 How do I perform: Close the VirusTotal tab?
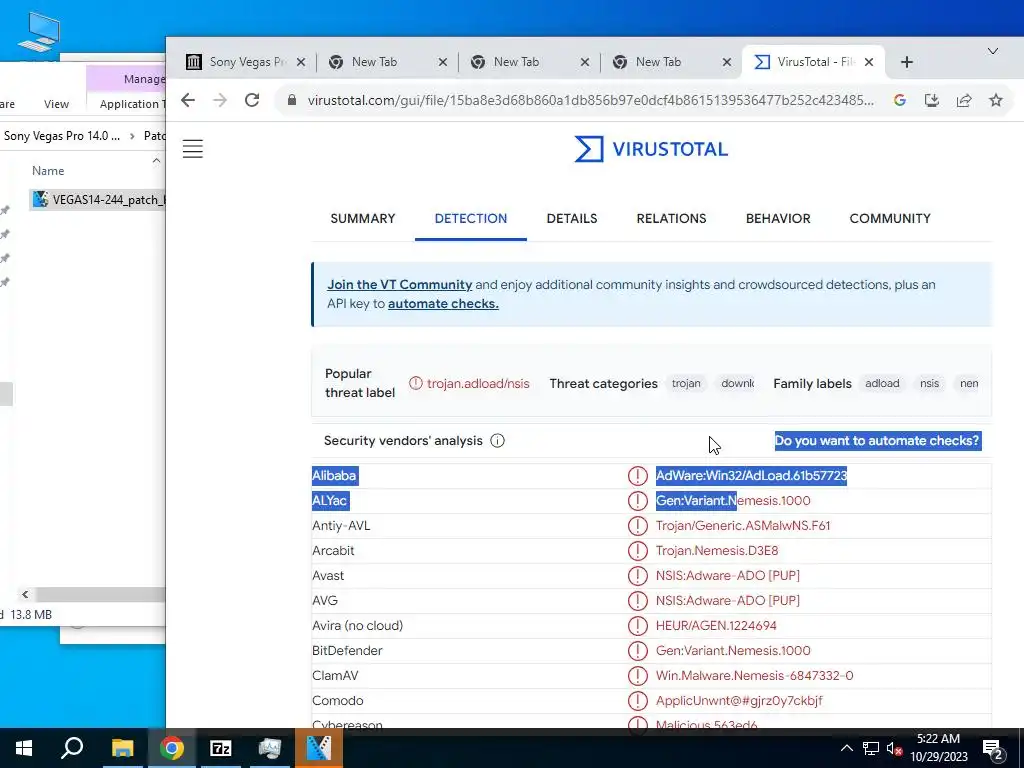[x=869, y=62]
